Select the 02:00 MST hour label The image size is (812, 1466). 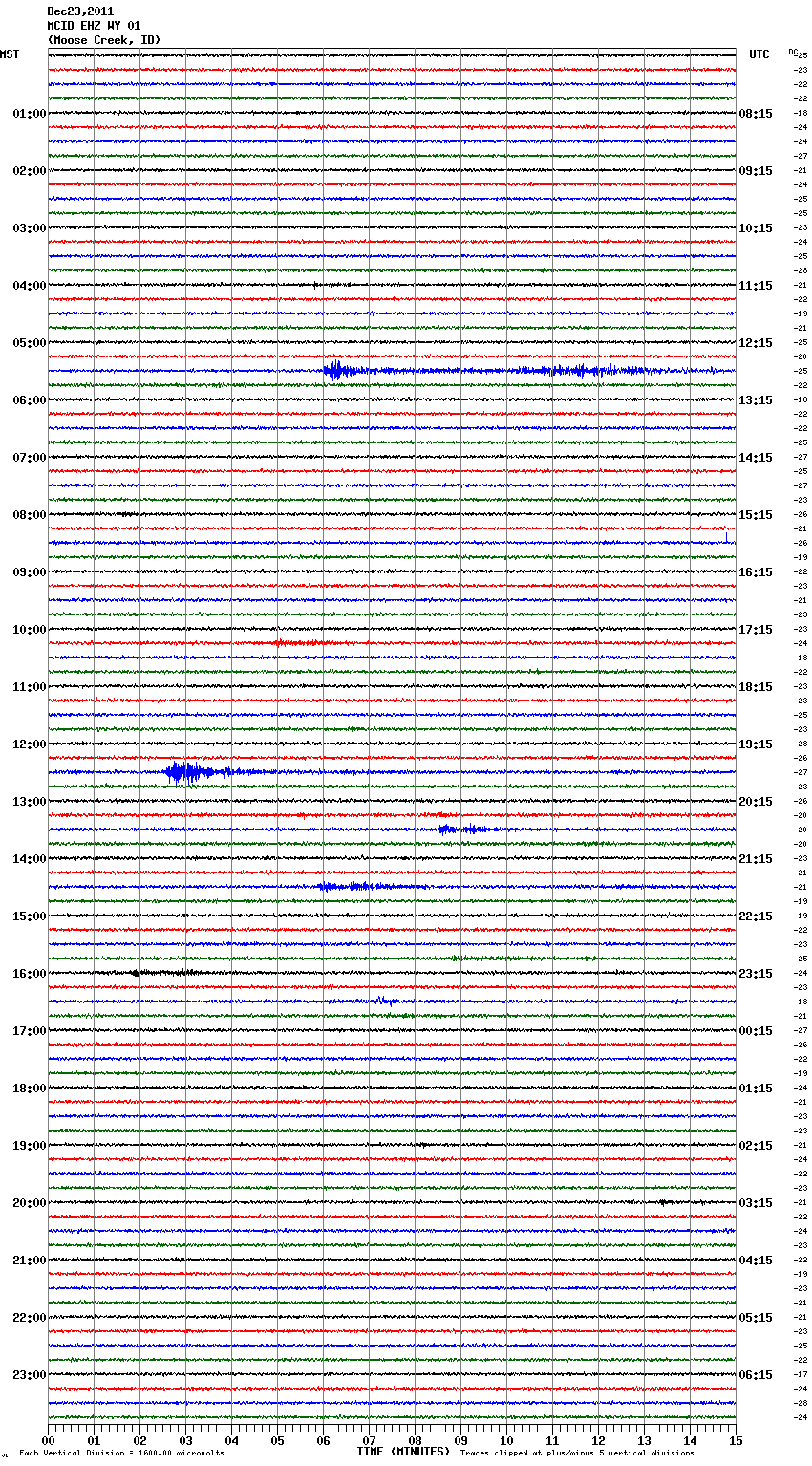coord(30,171)
